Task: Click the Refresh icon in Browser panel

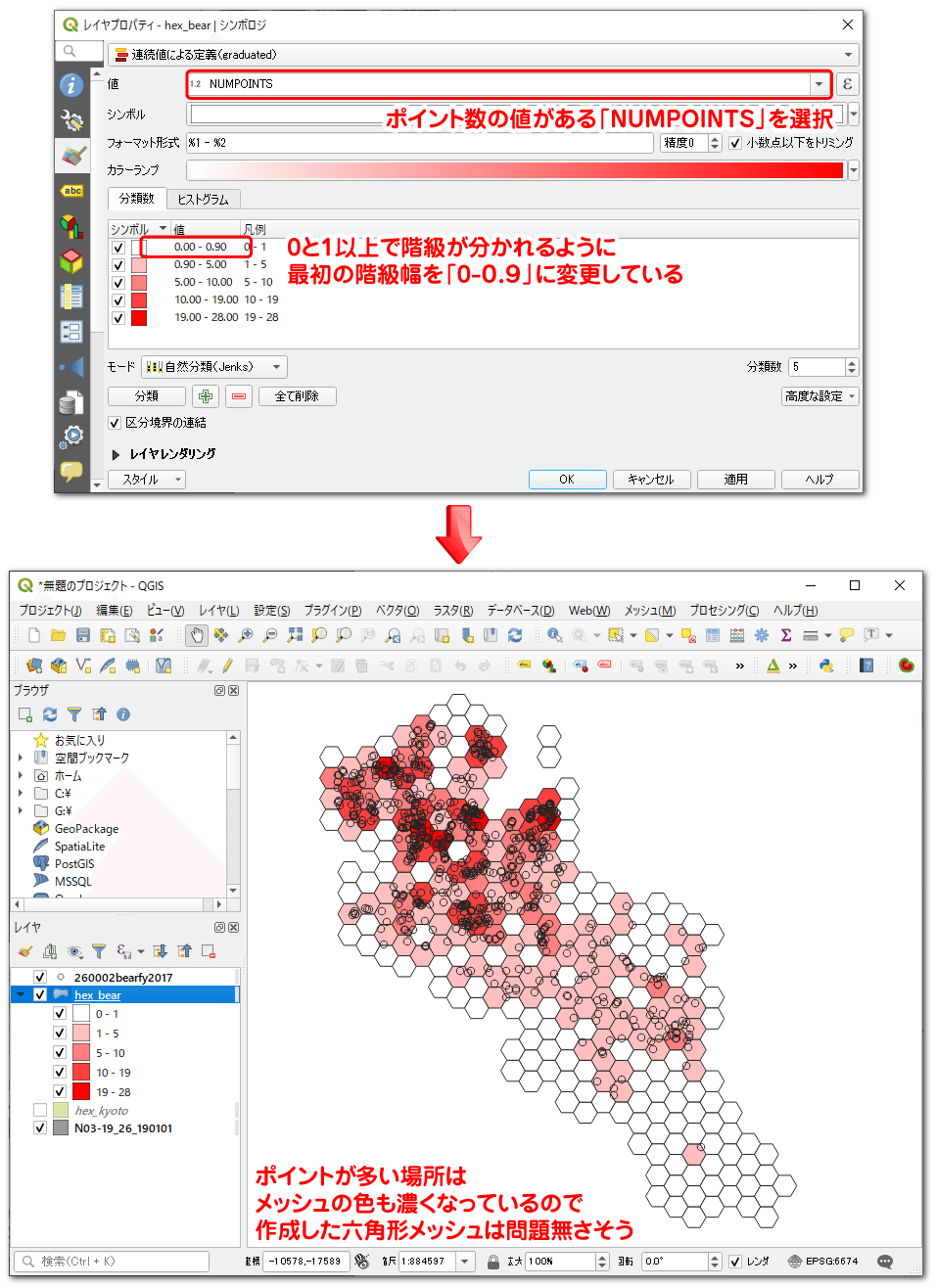Action: click(x=50, y=714)
